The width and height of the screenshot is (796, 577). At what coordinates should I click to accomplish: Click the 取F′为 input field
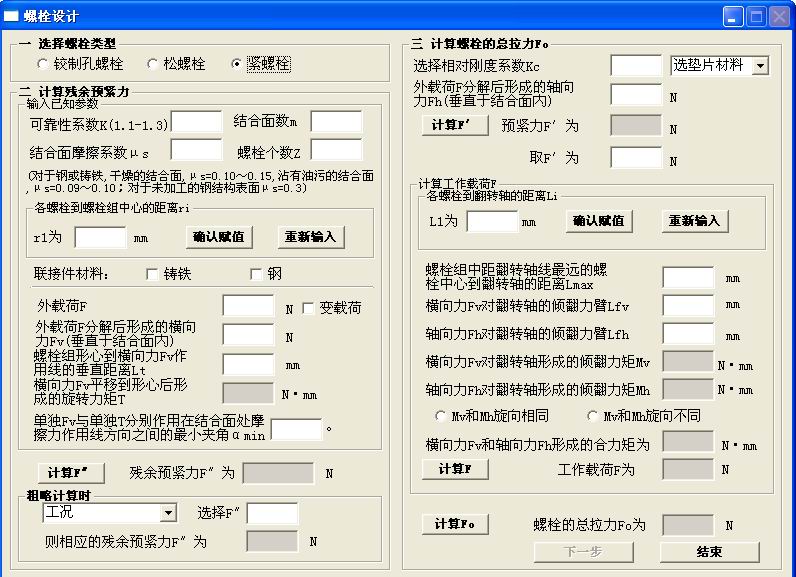pyautogui.click(x=636, y=158)
